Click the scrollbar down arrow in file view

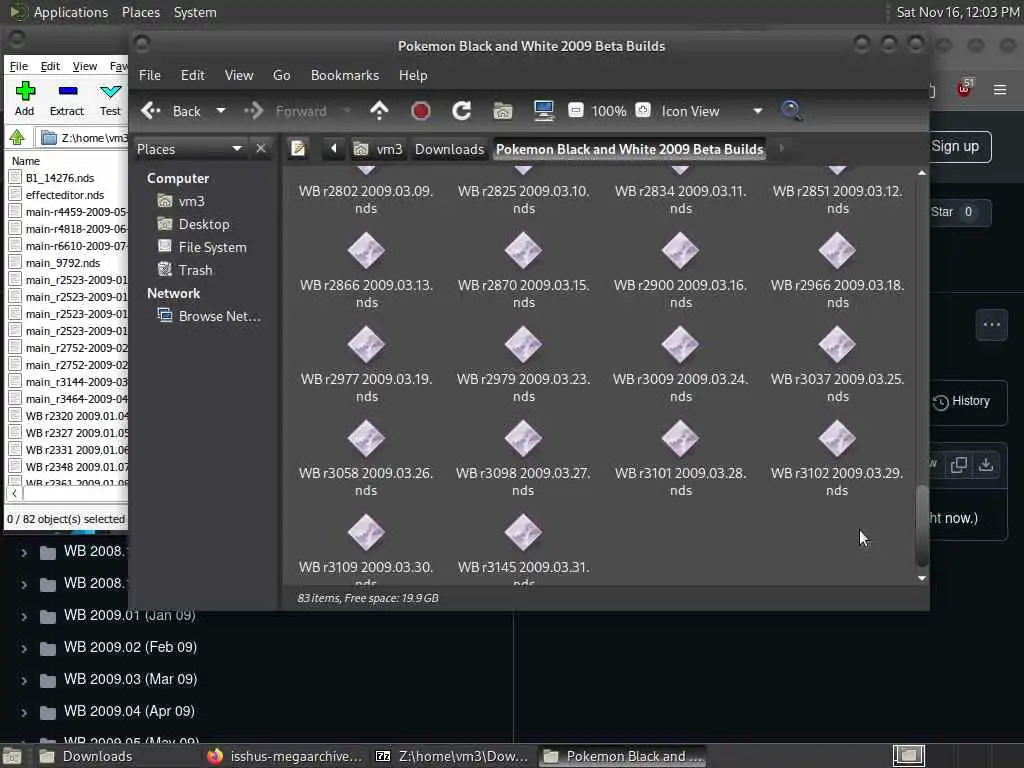click(x=921, y=578)
